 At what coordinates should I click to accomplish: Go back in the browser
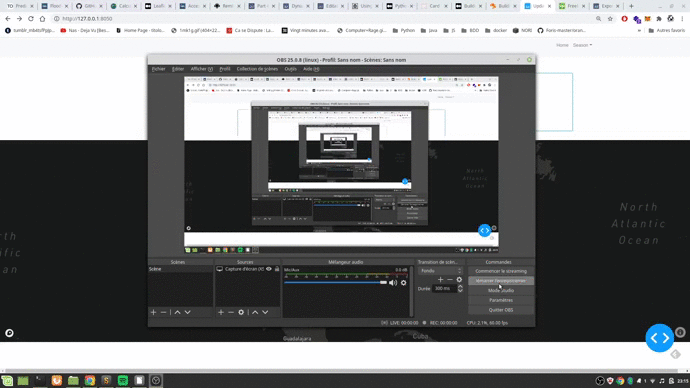pyautogui.click(x=8, y=19)
